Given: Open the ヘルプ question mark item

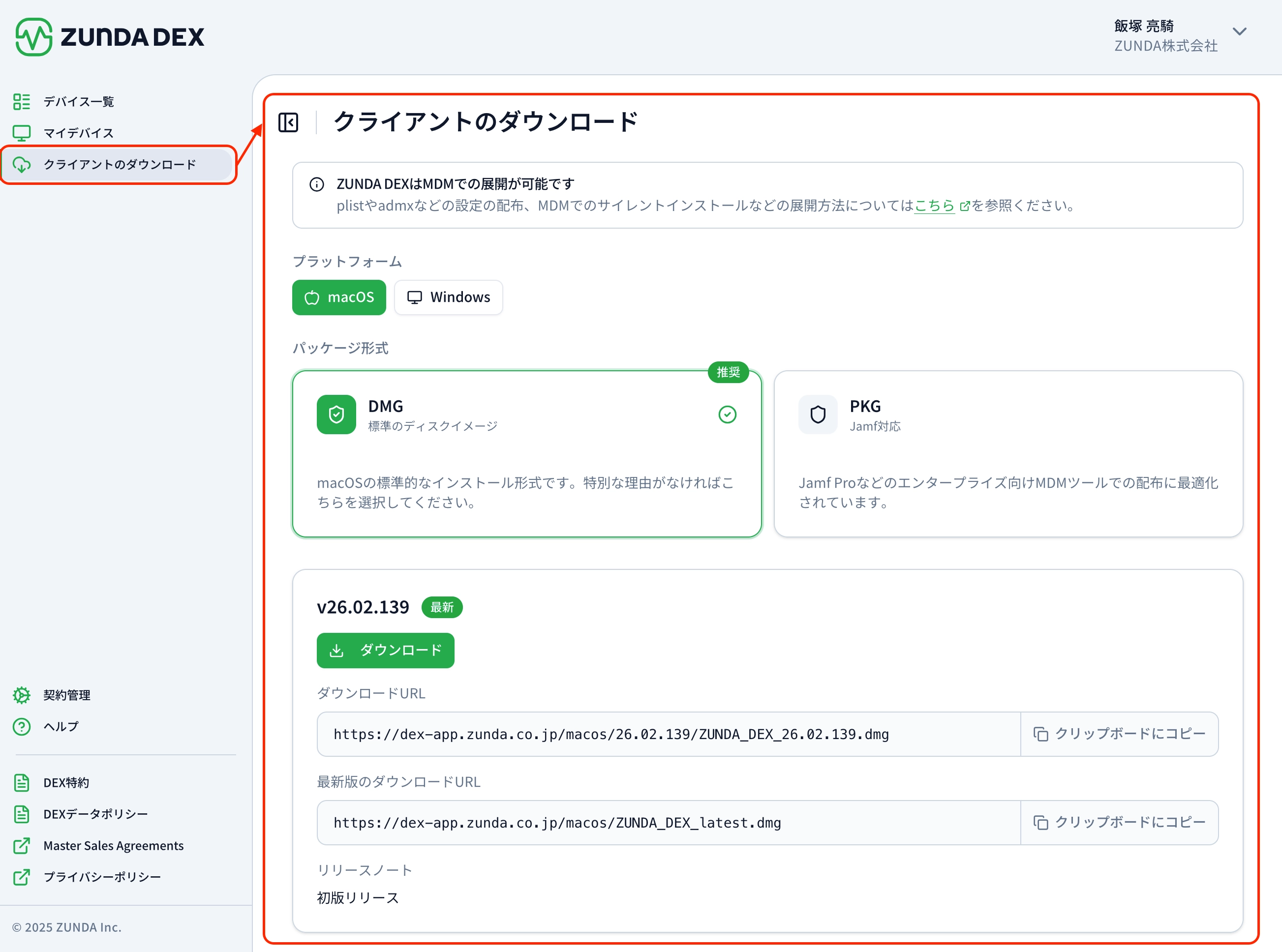Looking at the screenshot, I should 22,727.
